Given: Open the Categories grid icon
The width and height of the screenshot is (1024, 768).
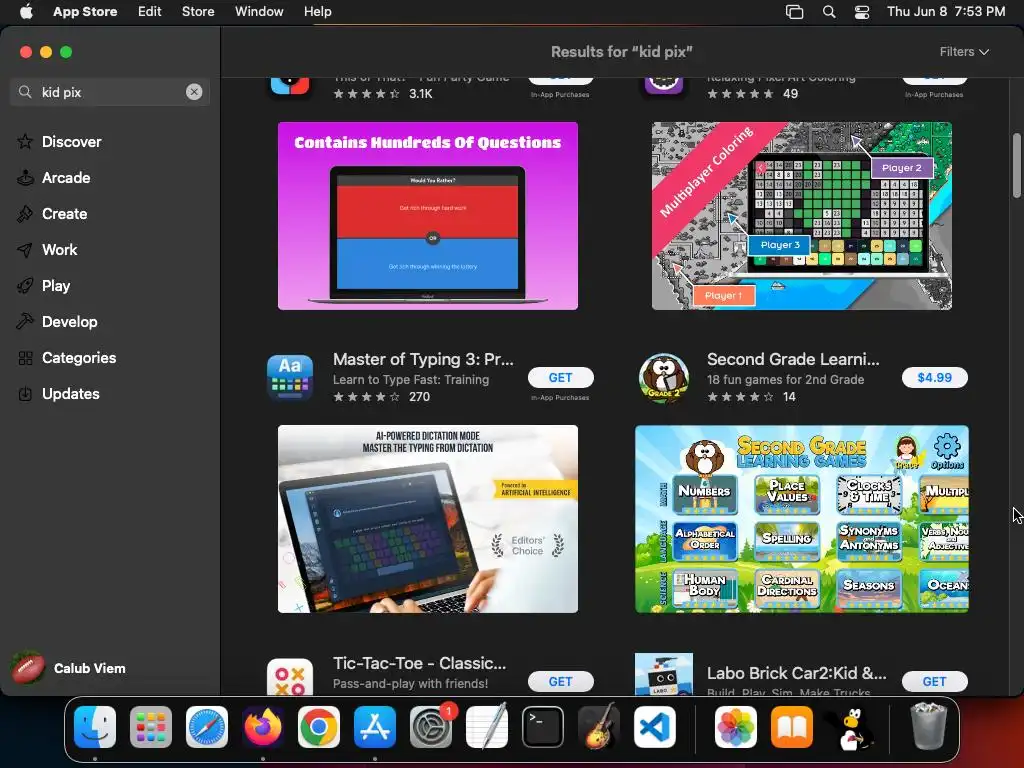Looking at the screenshot, I should point(25,358).
